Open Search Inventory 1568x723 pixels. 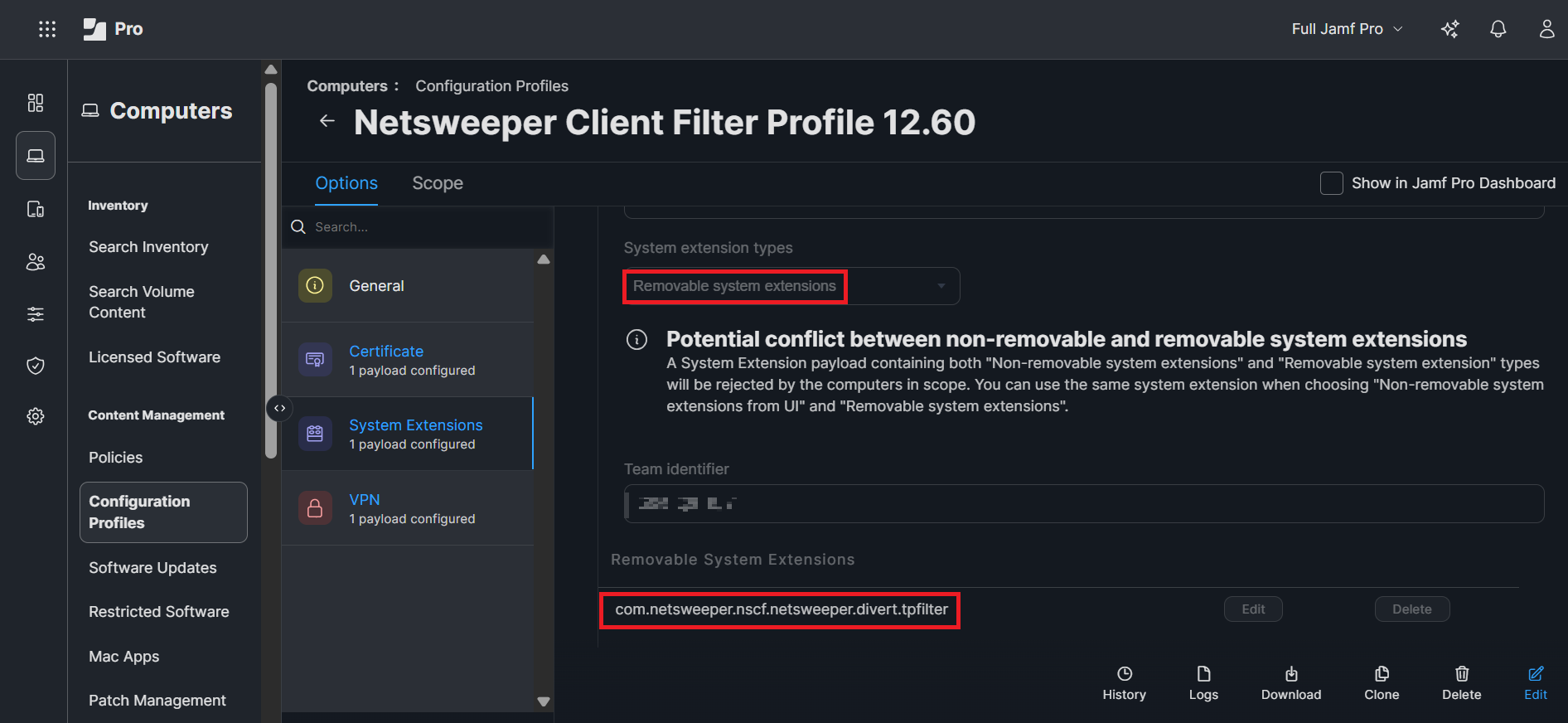[148, 247]
